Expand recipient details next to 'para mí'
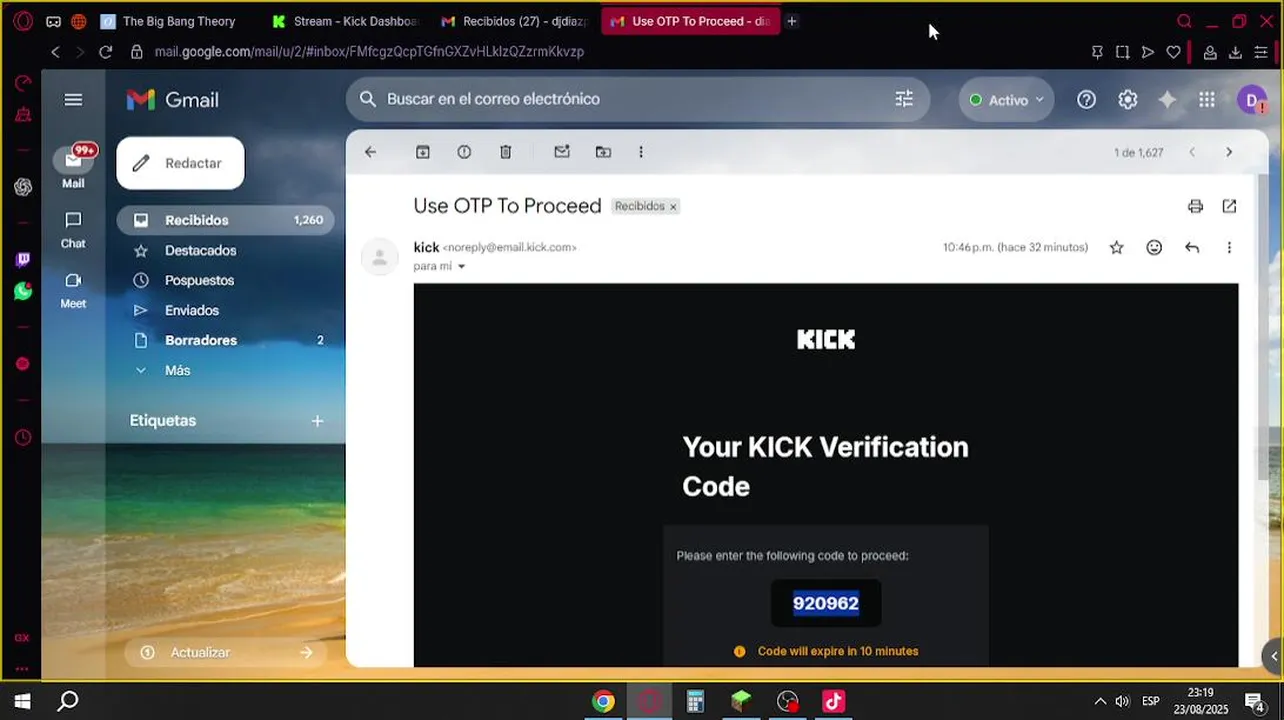 [461, 267]
